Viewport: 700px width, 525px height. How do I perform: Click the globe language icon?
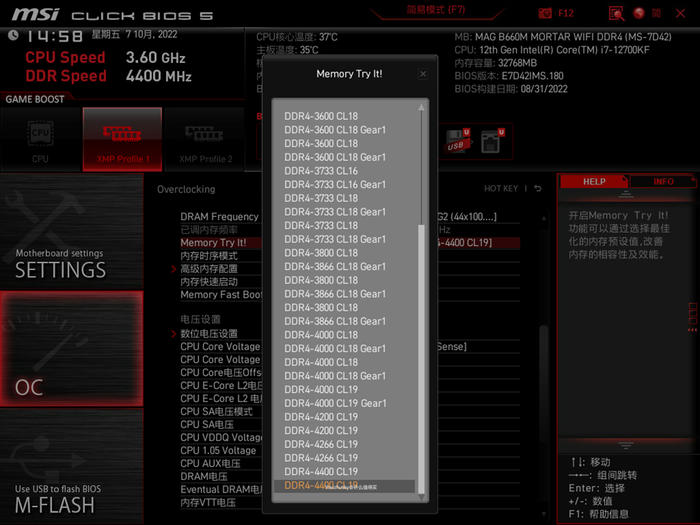tap(639, 13)
